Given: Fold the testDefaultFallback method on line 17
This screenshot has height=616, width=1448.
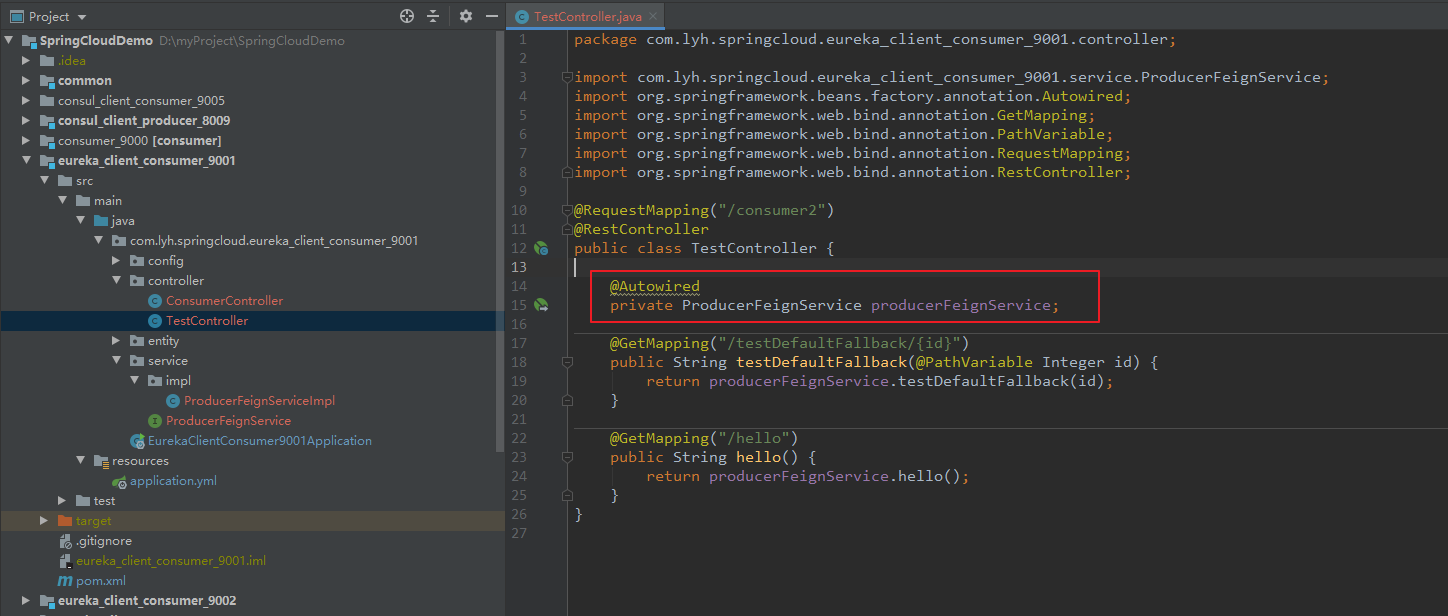Looking at the screenshot, I should click(x=566, y=343).
